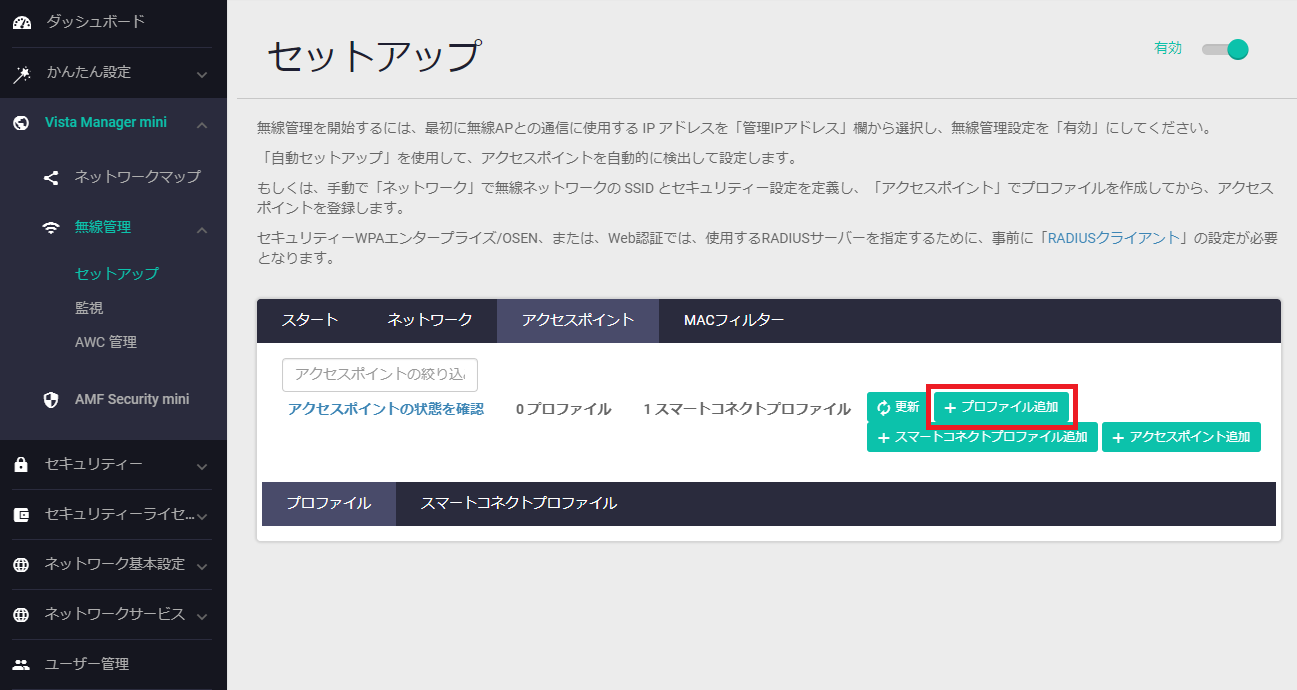This screenshot has width=1297, height=690.
Task: Expand the ネットワークサービス chevron
Action: coord(202,615)
